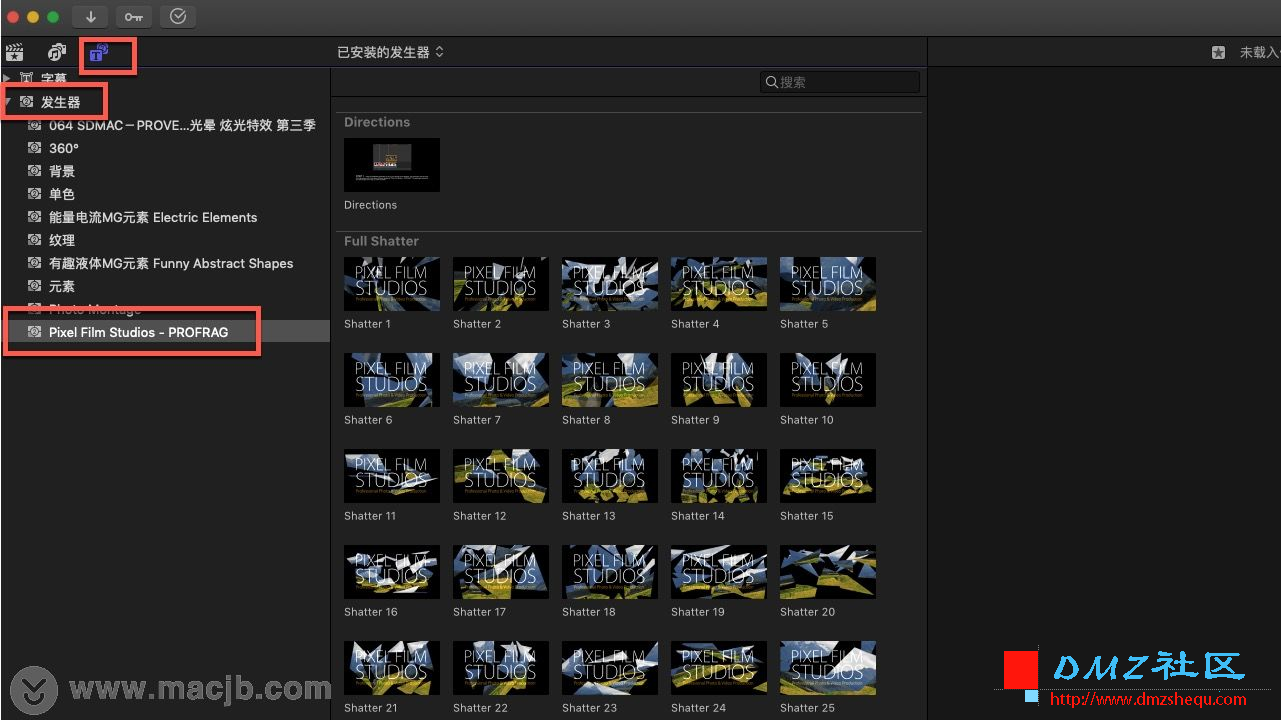Select the Shatter 3 thumbnail
1281x720 pixels.
(x=610, y=284)
